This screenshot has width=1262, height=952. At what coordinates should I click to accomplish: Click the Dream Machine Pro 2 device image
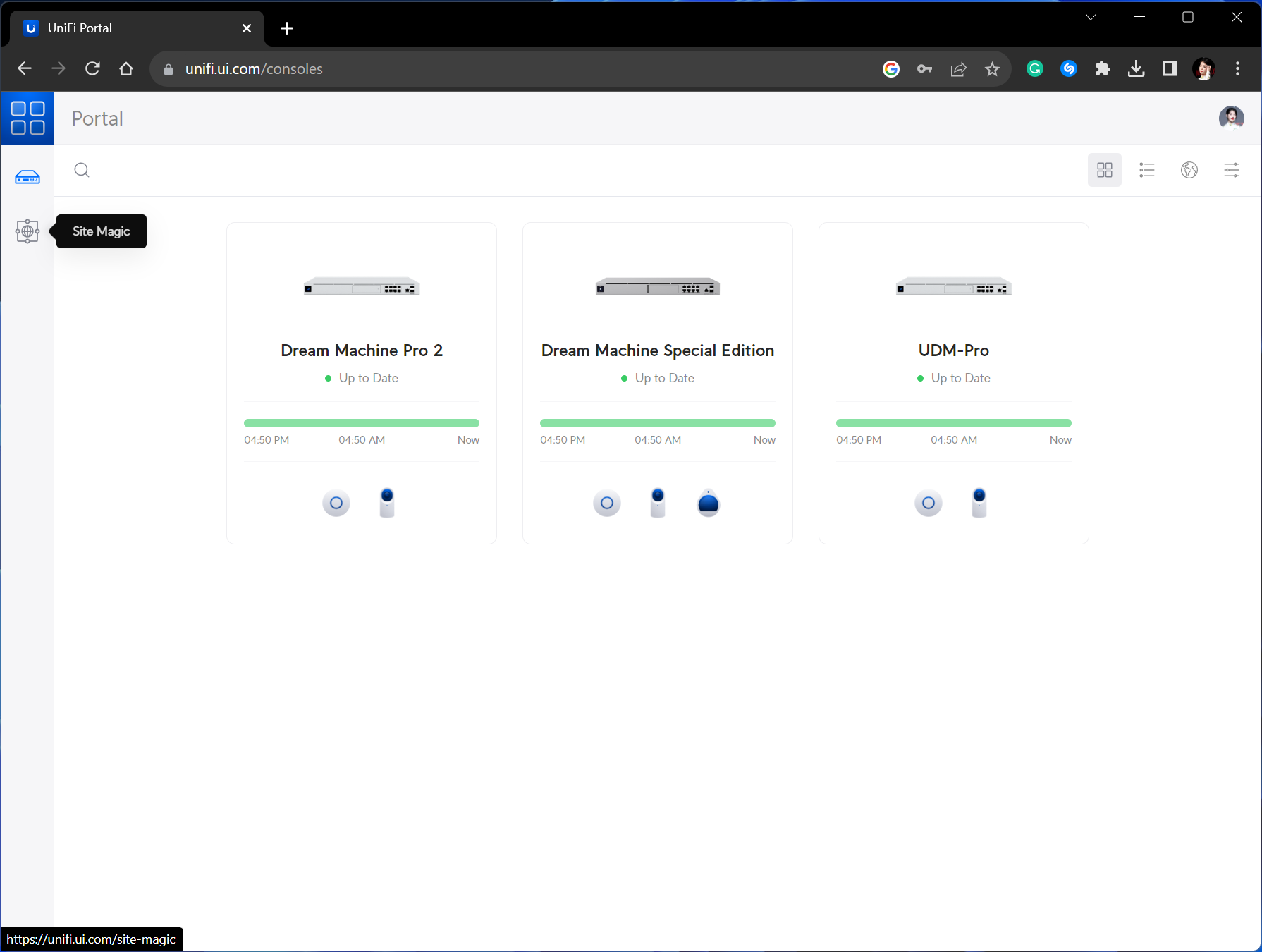tap(362, 287)
